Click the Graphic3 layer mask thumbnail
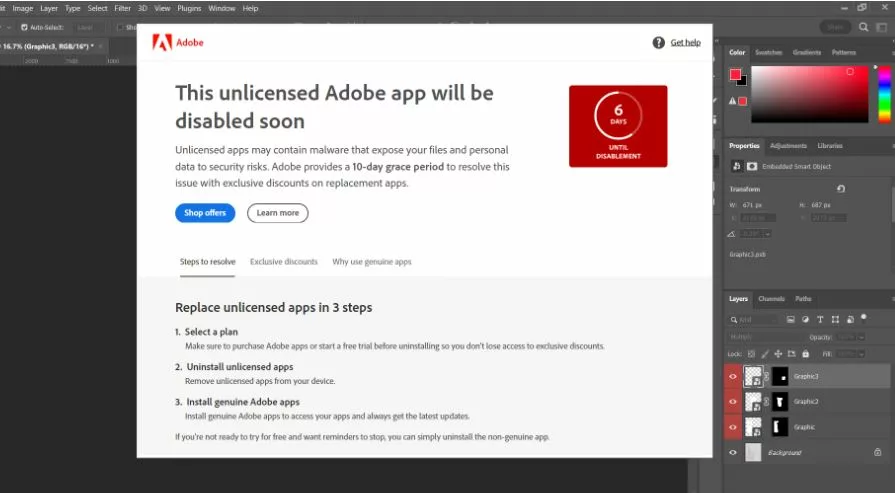This screenshot has height=493, width=895. tap(780, 377)
